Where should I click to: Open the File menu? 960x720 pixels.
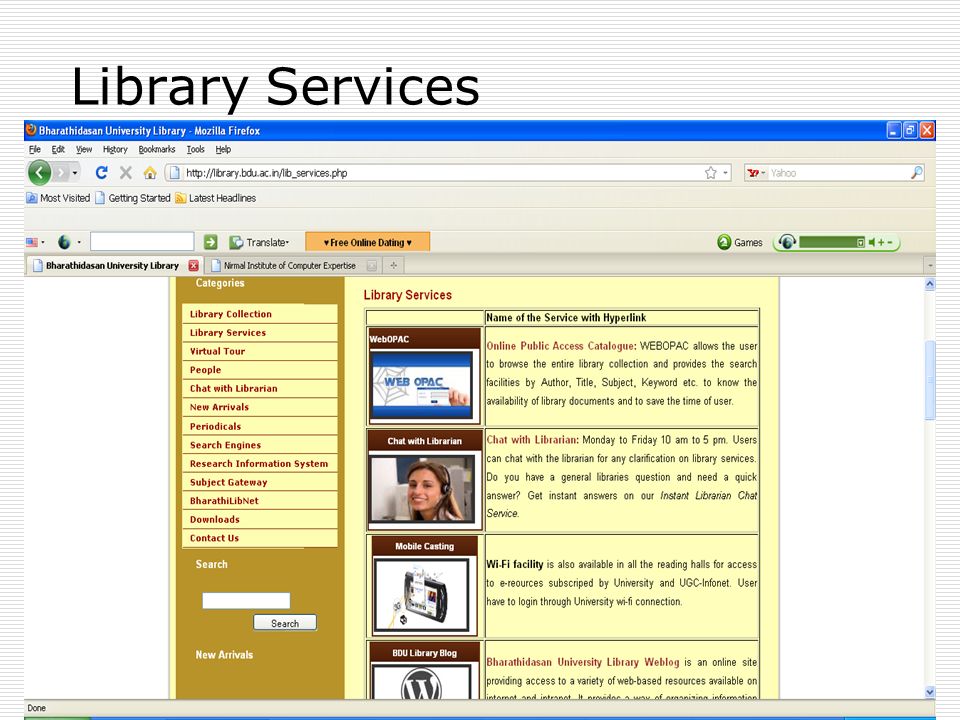(x=34, y=149)
